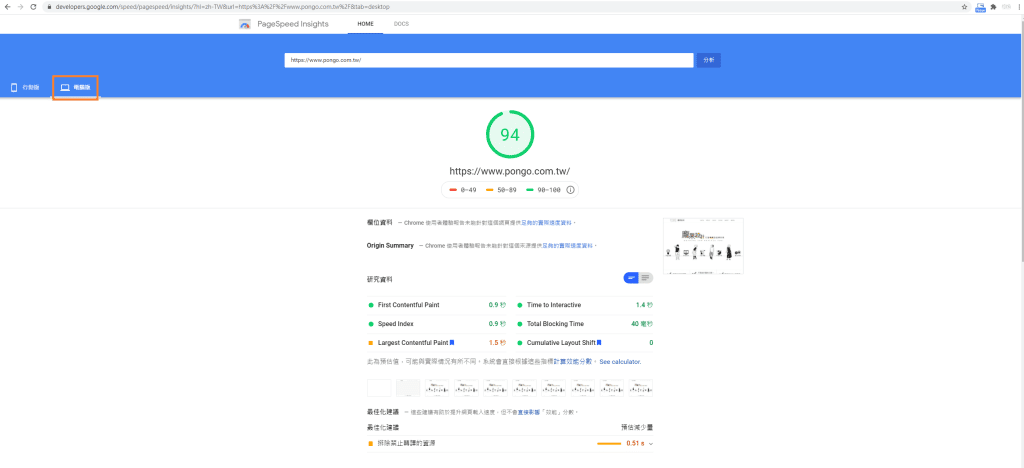Click the Largest Contentful Paint label
The height and width of the screenshot is (468, 1024).
(x=413, y=343)
